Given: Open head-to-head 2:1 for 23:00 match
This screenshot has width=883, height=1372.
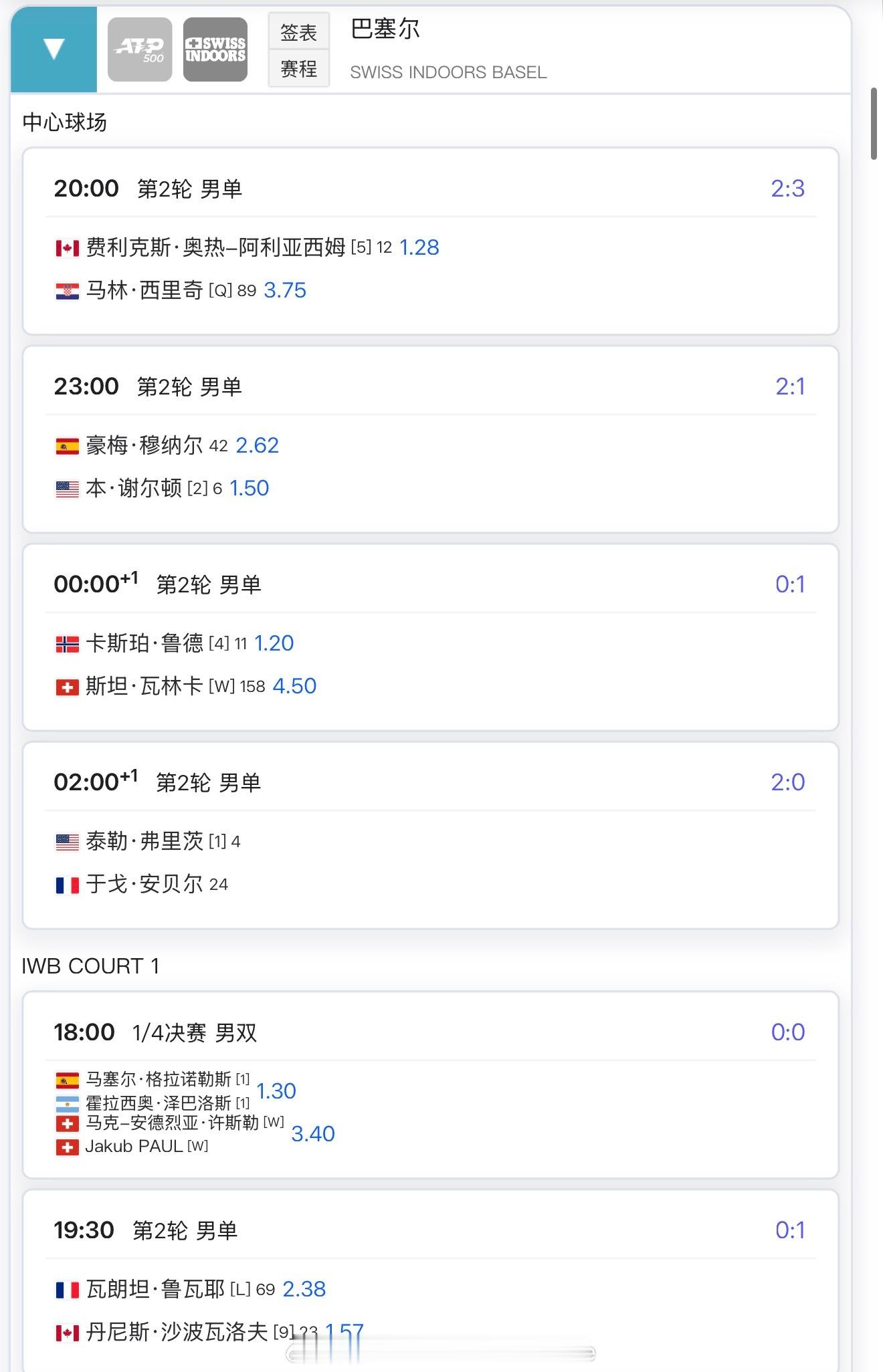Looking at the screenshot, I should coord(790,386).
